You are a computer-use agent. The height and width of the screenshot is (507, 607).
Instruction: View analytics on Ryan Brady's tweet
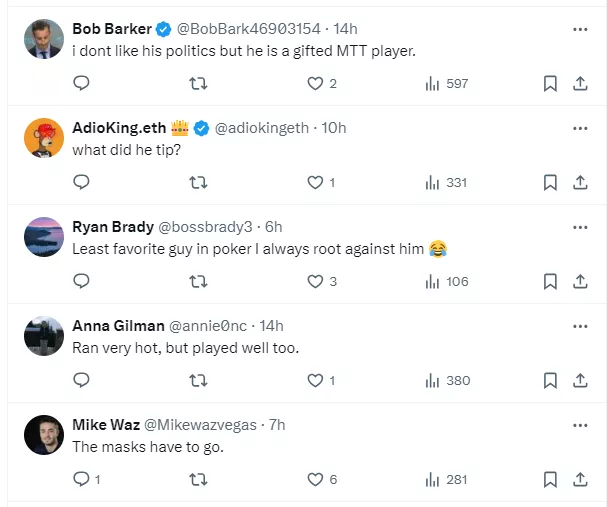[446, 282]
